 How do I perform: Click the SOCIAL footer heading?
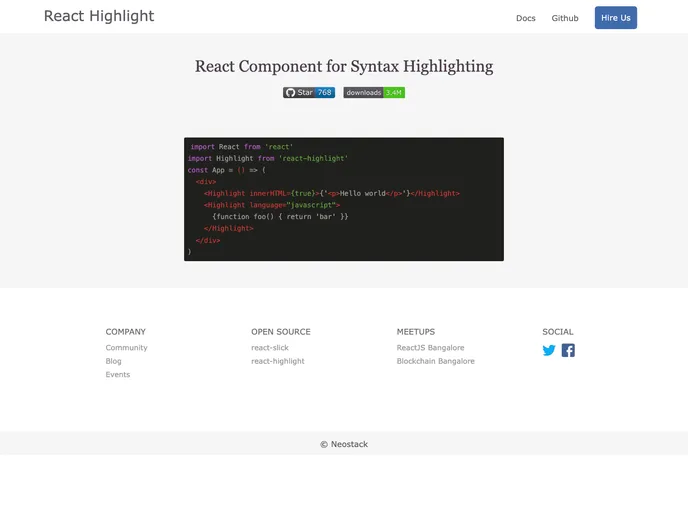click(558, 332)
